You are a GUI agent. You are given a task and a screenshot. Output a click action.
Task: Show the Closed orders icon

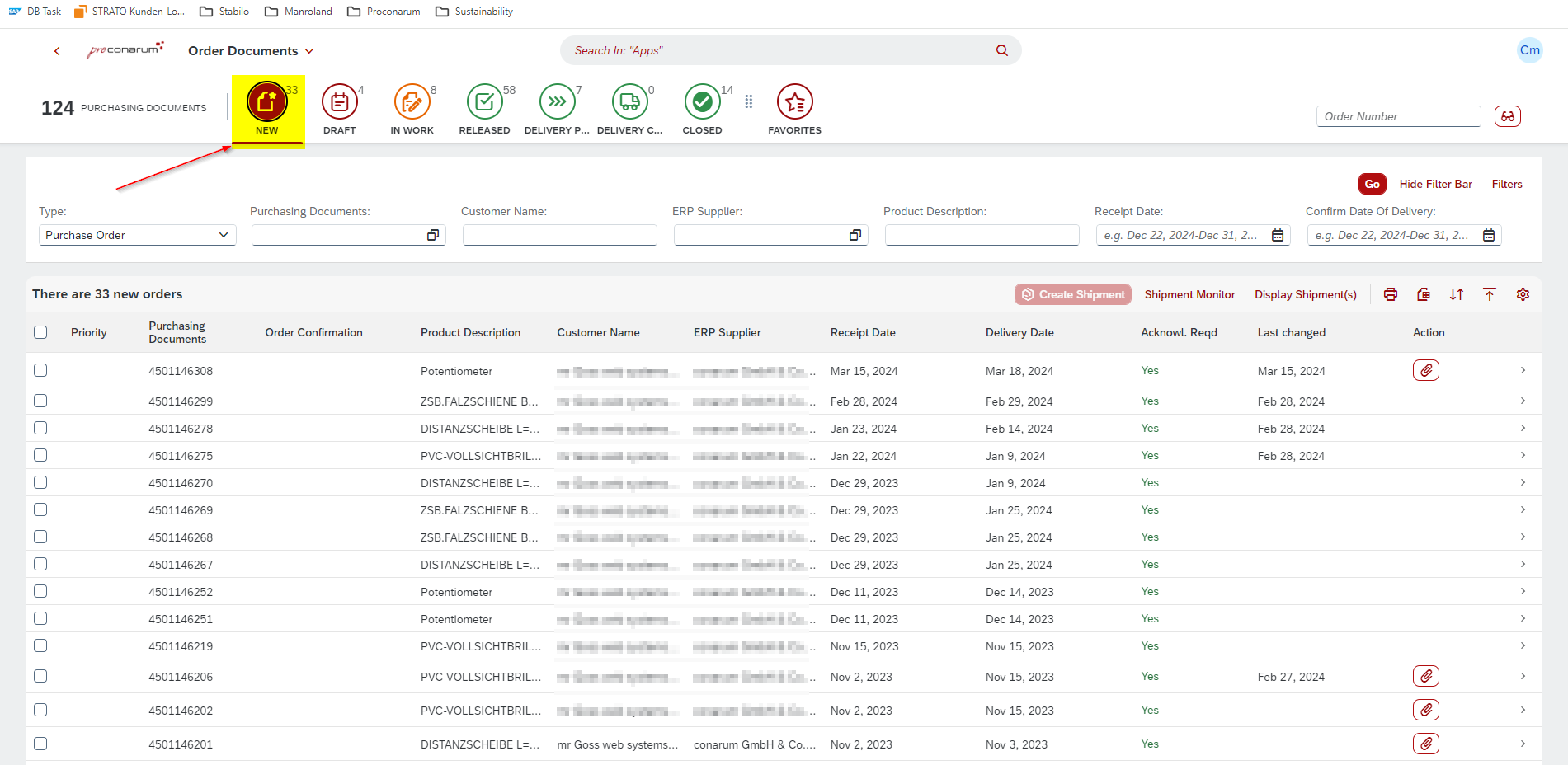702,102
